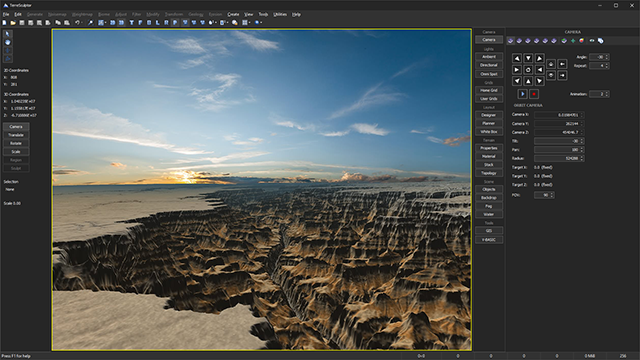640x360 pixels.
Task: Click the Translate button
Action: (16, 135)
